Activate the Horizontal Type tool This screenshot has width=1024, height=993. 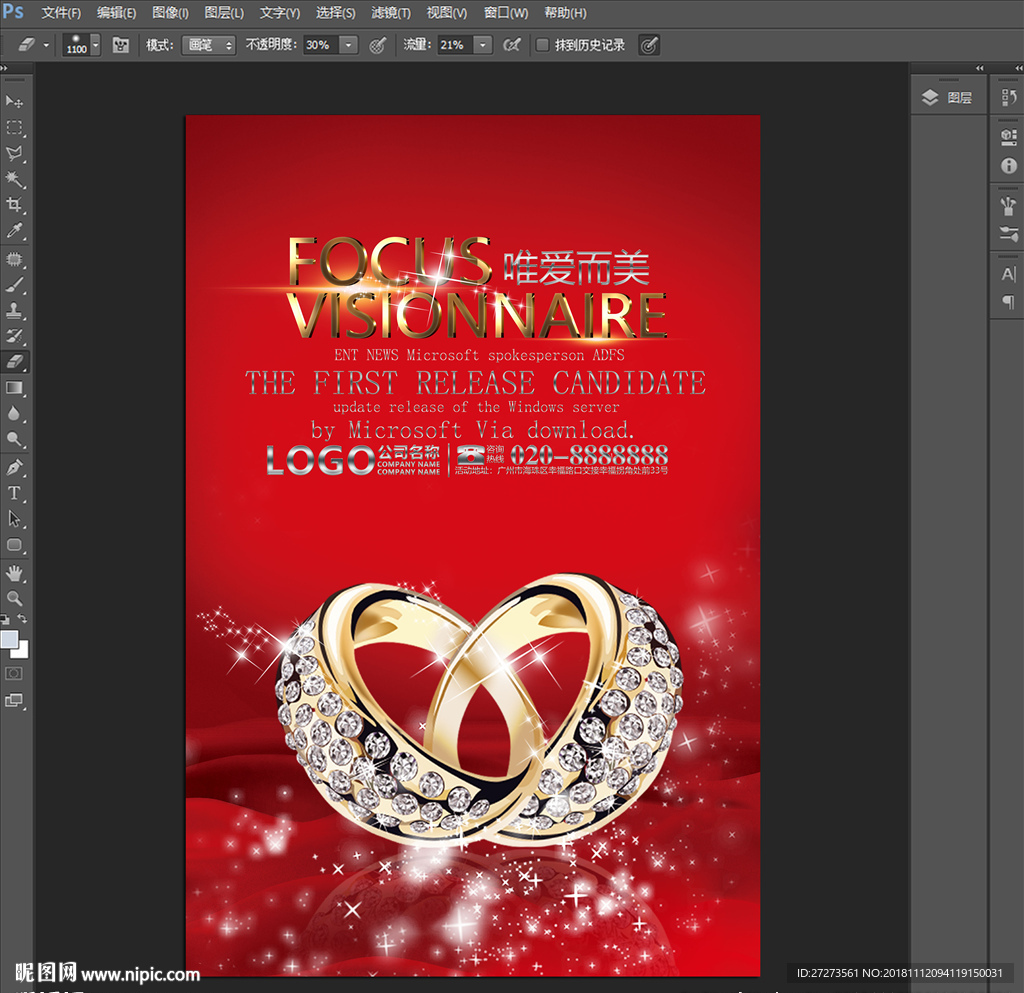point(15,493)
